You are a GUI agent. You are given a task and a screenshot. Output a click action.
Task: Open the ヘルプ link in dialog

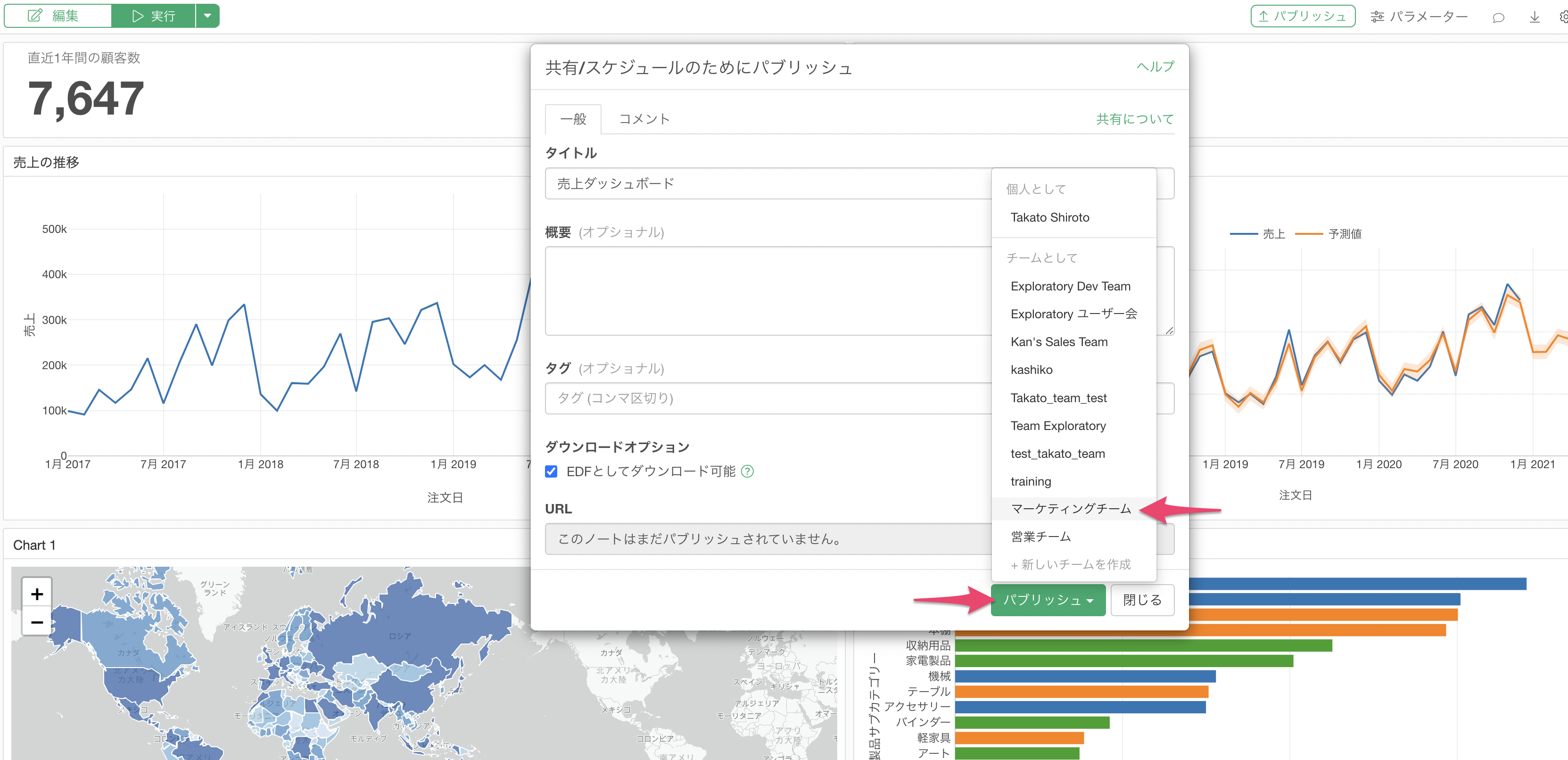pos(1155,66)
